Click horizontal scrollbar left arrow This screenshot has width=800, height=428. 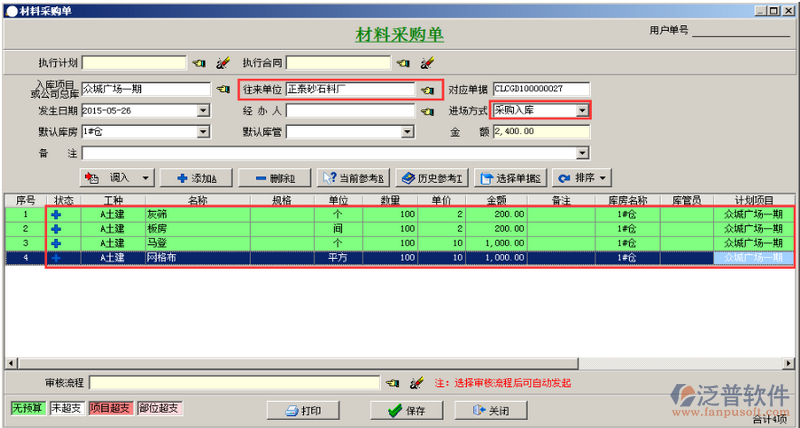[11, 363]
